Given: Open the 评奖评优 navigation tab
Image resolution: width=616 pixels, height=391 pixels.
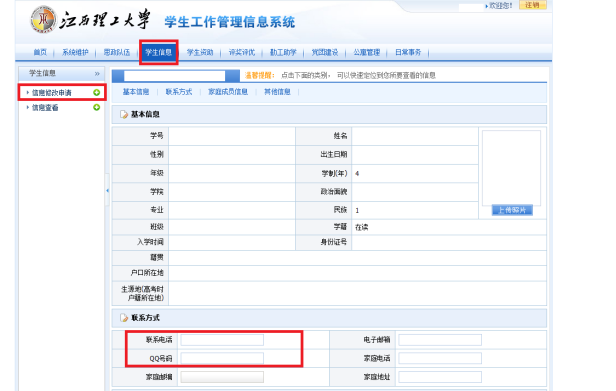Looking at the screenshot, I should (x=242, y=52).
